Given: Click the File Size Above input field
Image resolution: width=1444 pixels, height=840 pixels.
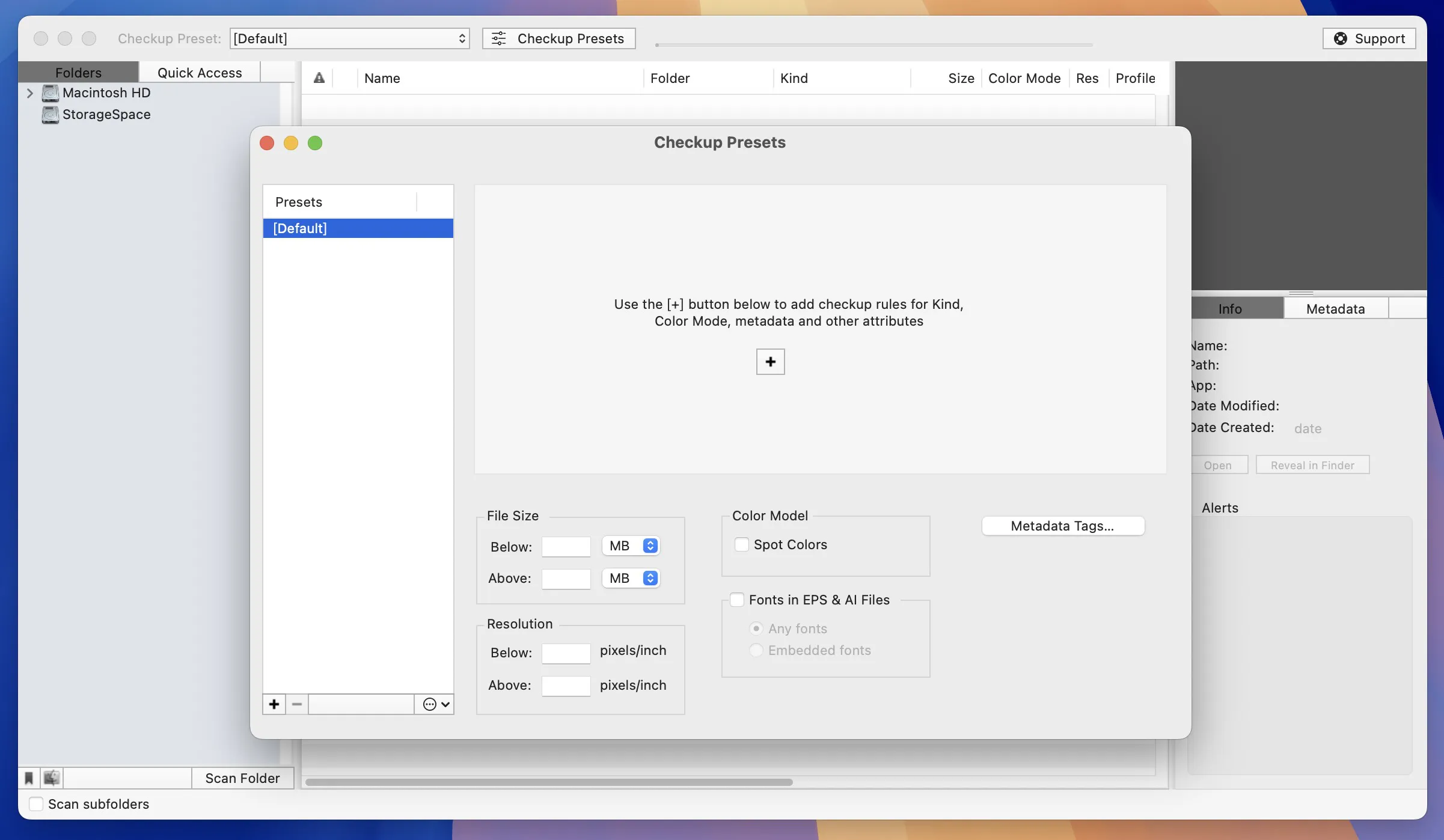Looking at the screenshot, I should coord(566,579).
